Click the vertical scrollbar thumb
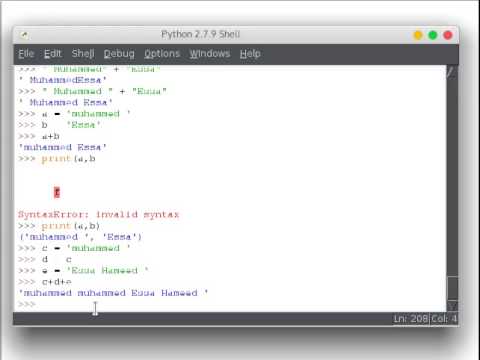 pyautogui.click(x=452, y=288)
